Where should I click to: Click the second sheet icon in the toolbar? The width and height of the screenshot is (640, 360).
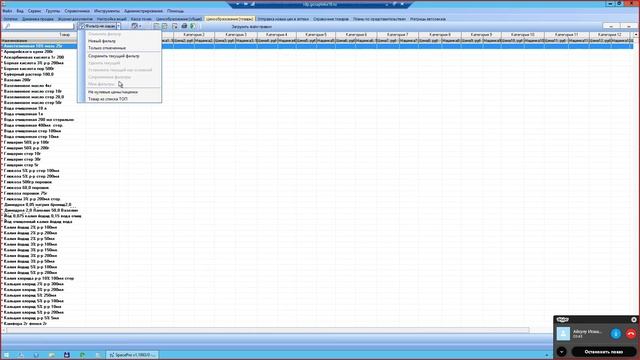point(164,26)
